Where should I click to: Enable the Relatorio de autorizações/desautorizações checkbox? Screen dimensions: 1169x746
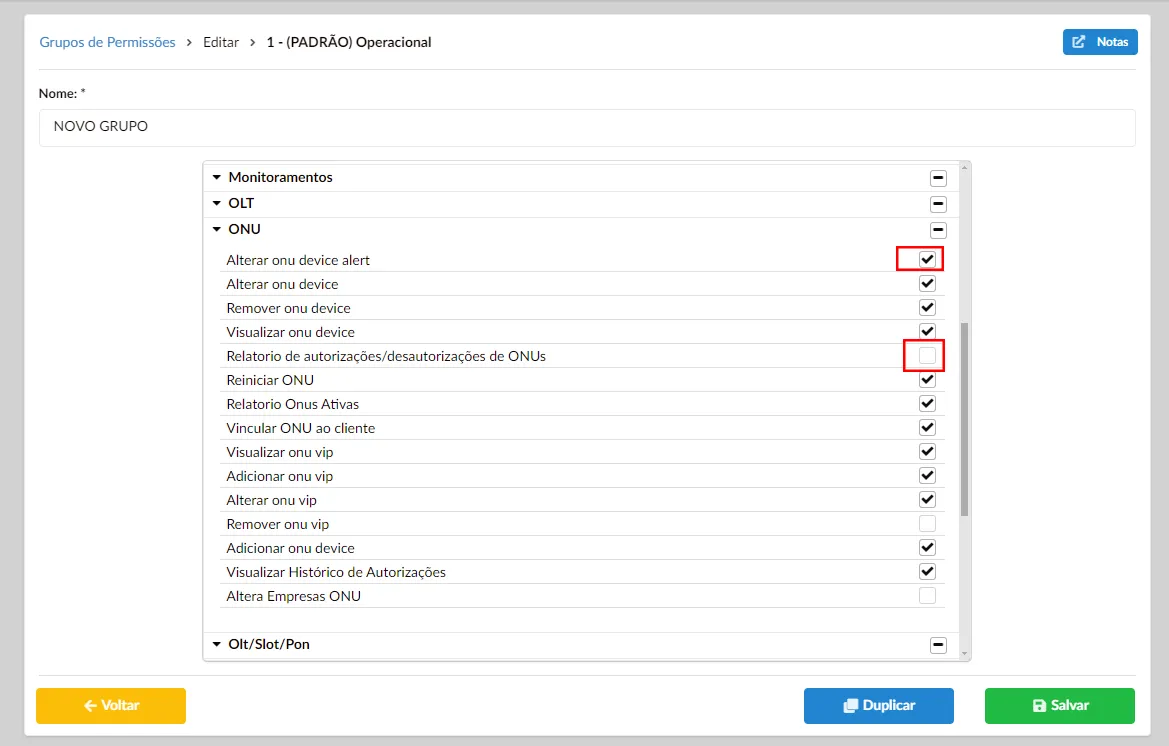point(925,355)
